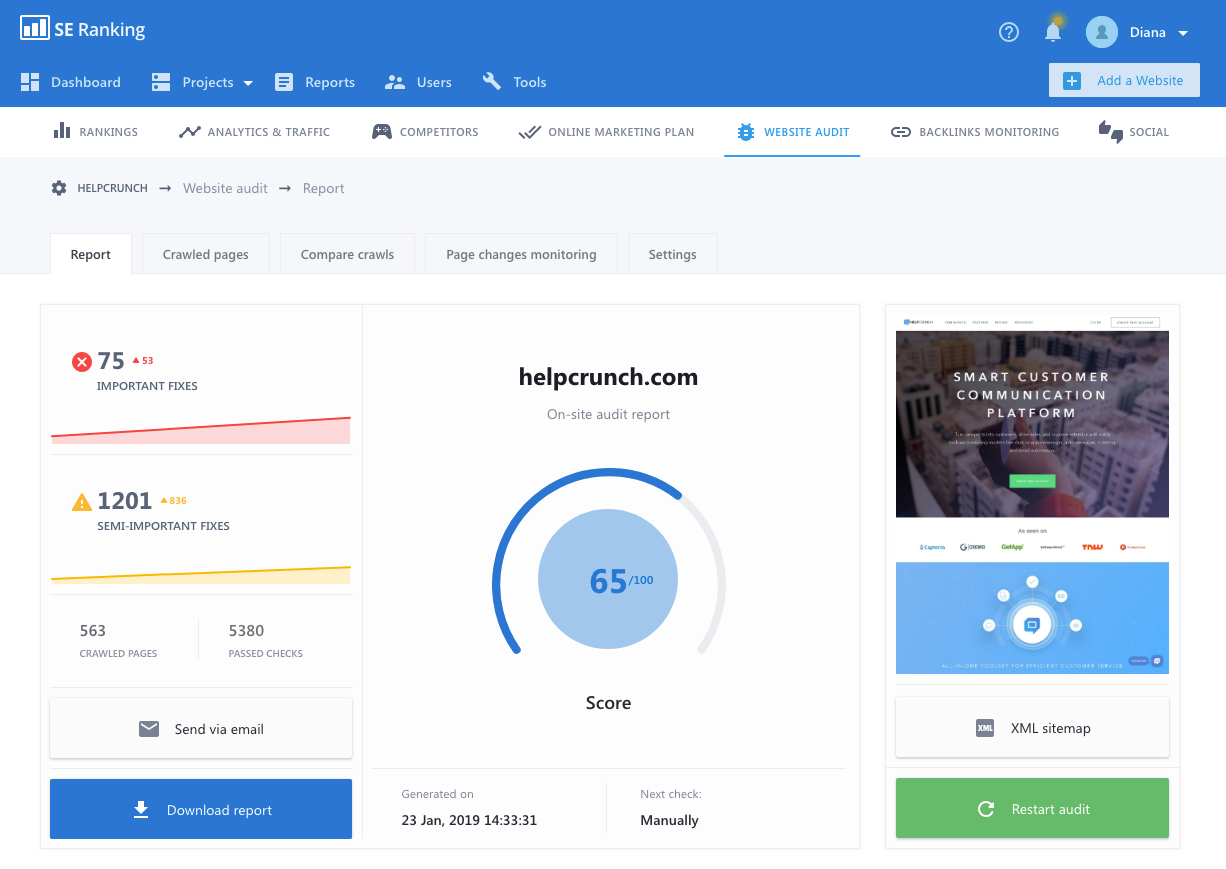This screenshot has height=869, width=1226.
Task: Click the Analytics trend line icon
Action: tap(189, 132)
